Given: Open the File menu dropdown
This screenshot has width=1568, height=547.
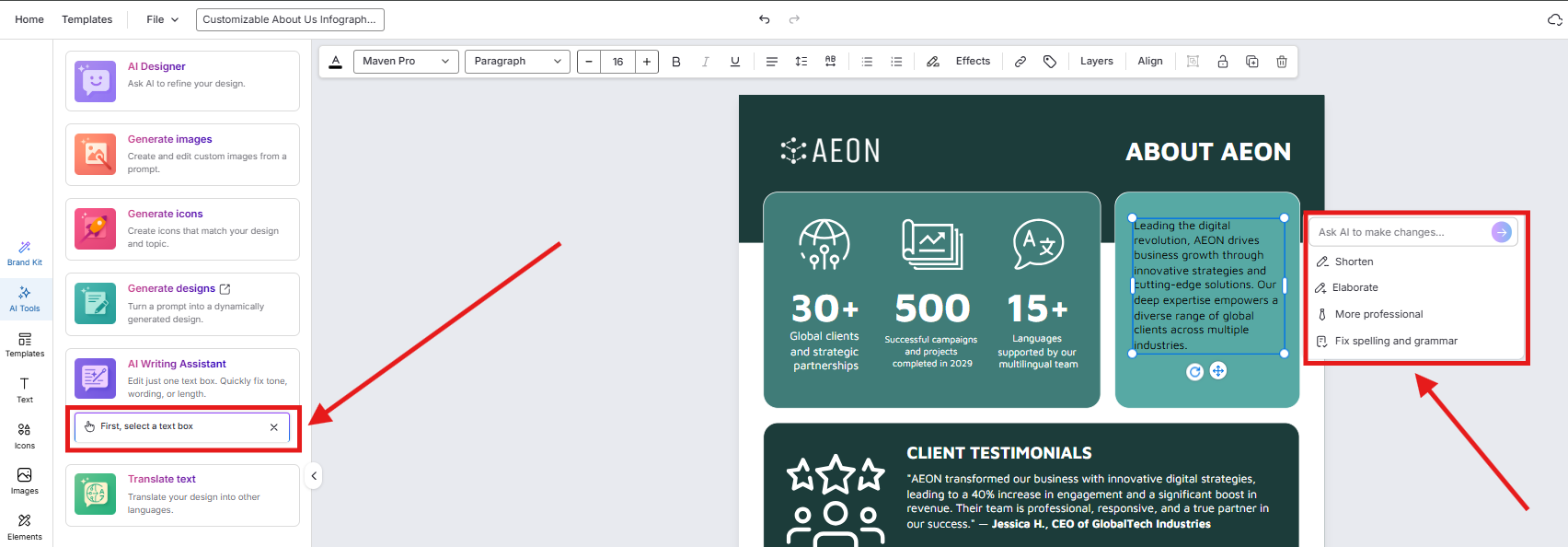Looking at the screenshot, I should click(x=163, y=19).
